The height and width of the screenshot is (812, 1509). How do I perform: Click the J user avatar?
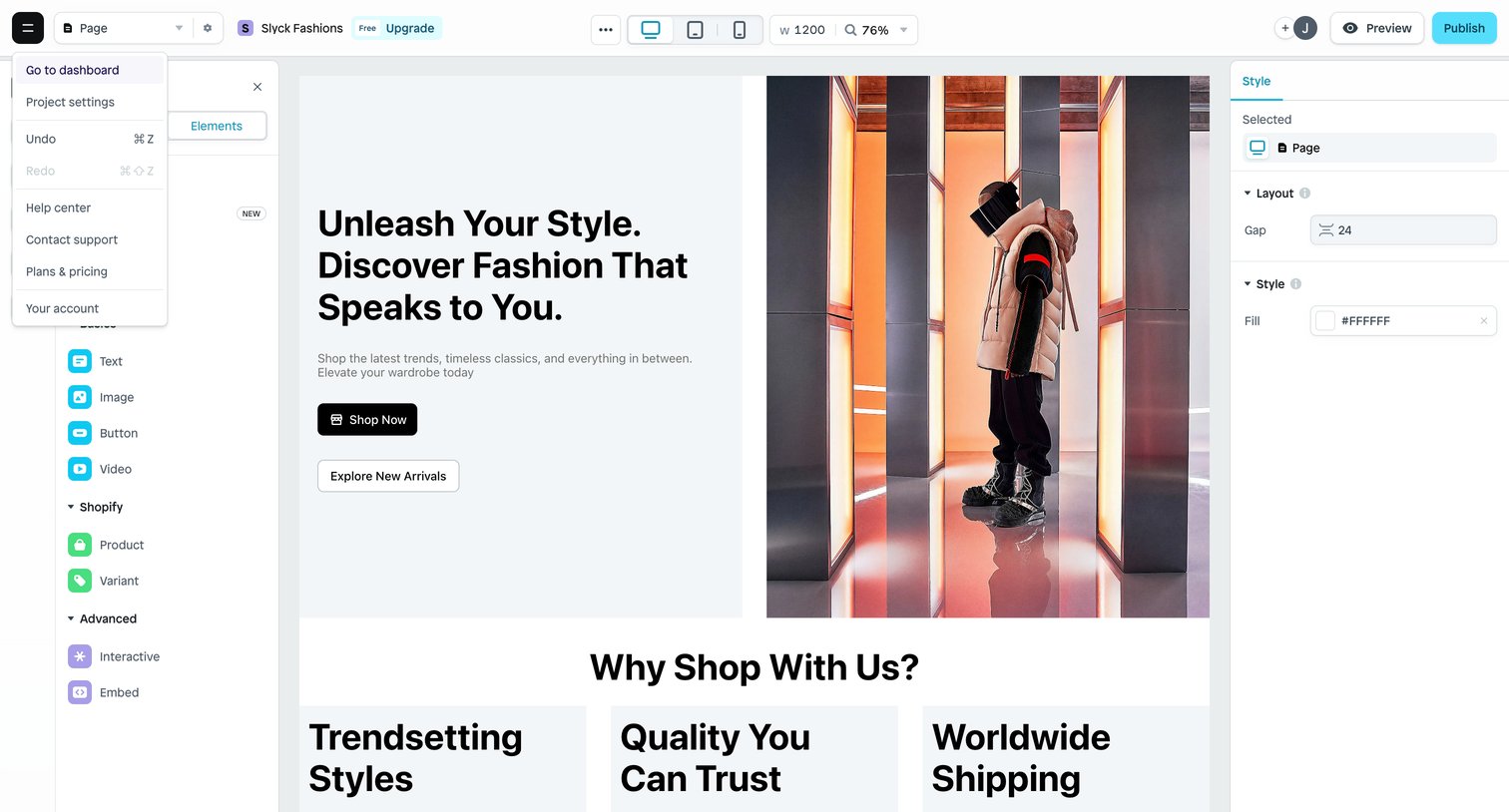pos(1305,28)
